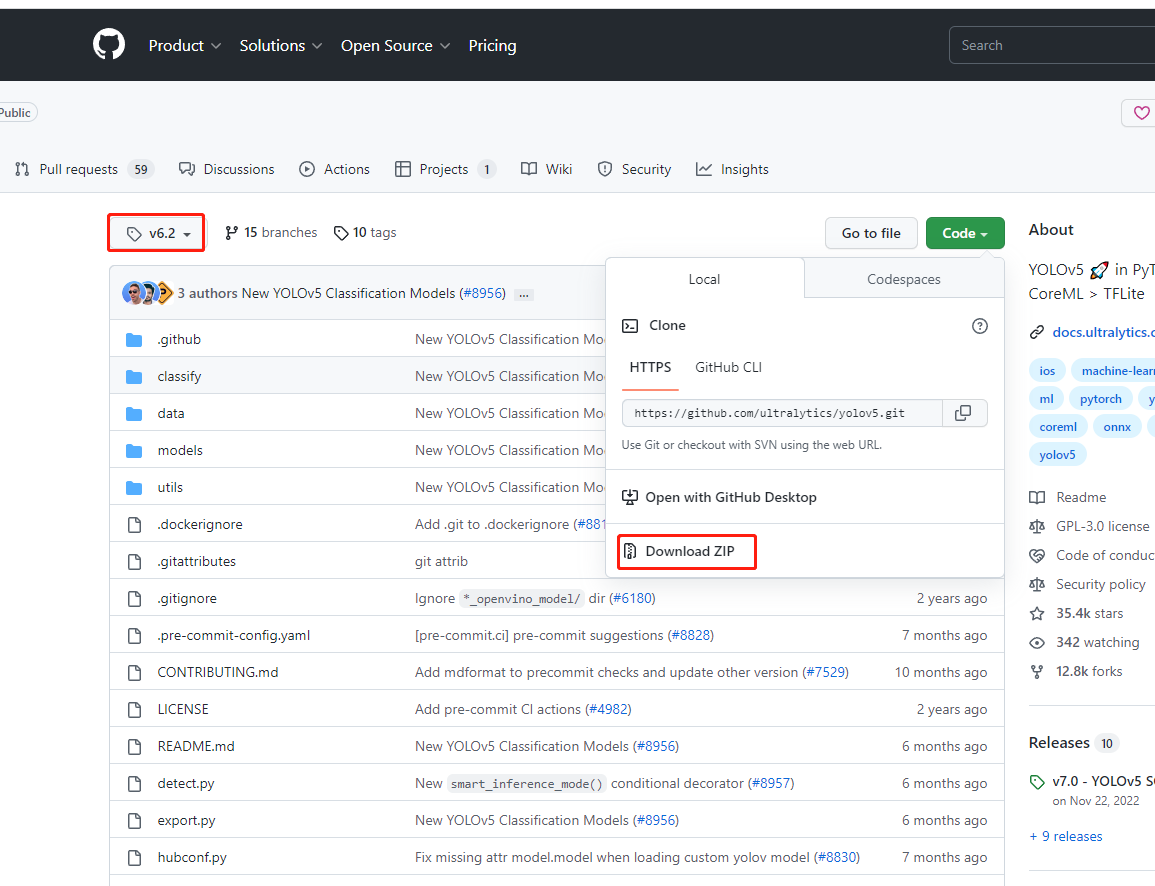Open the export.py file
The width and height of the screenshot is (1155, 886).
tap(186, 820)
